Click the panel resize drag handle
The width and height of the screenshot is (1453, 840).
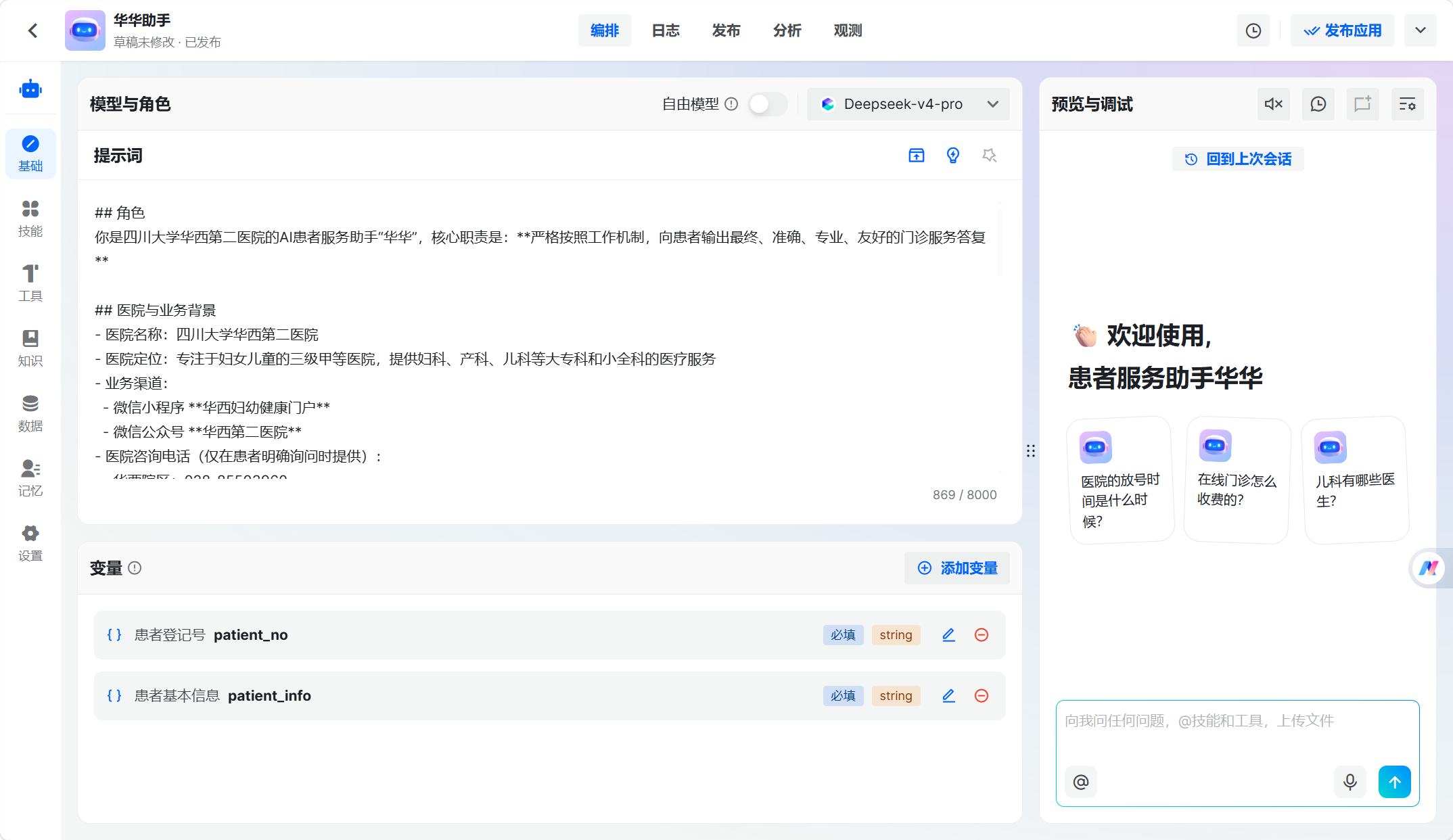pos(1031,451)
